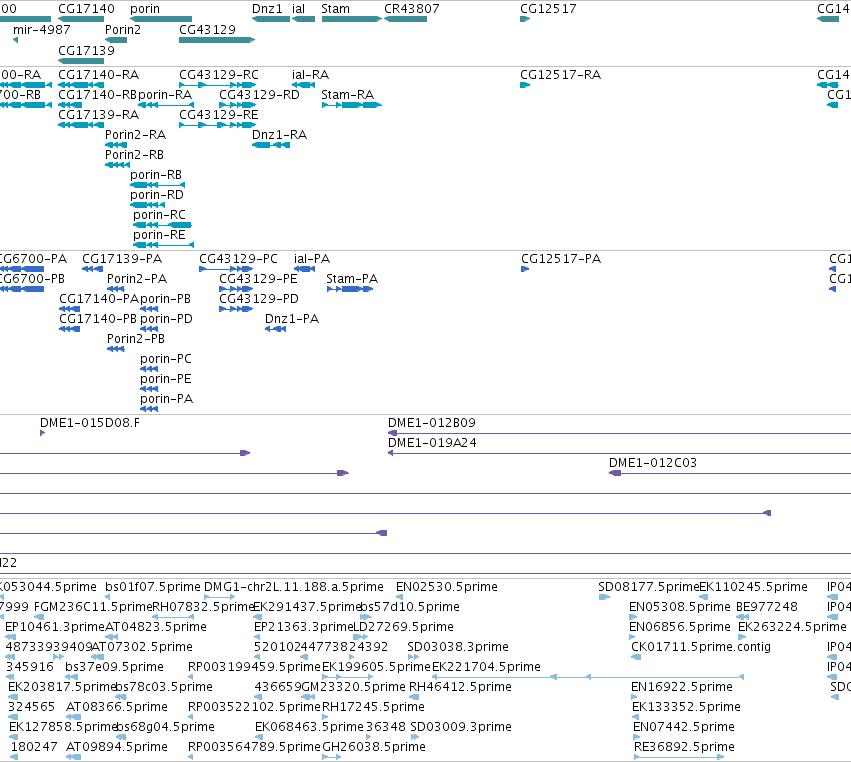Click the ial gene bar
This screenshot has width=851, height=762.
coord(303,19)
